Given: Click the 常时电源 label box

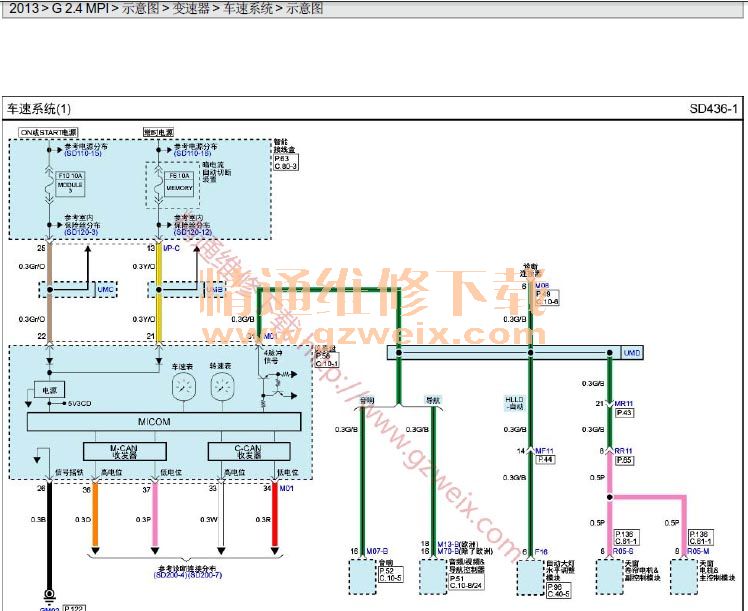Looking at the screenshot, I should tap(158, 133).
